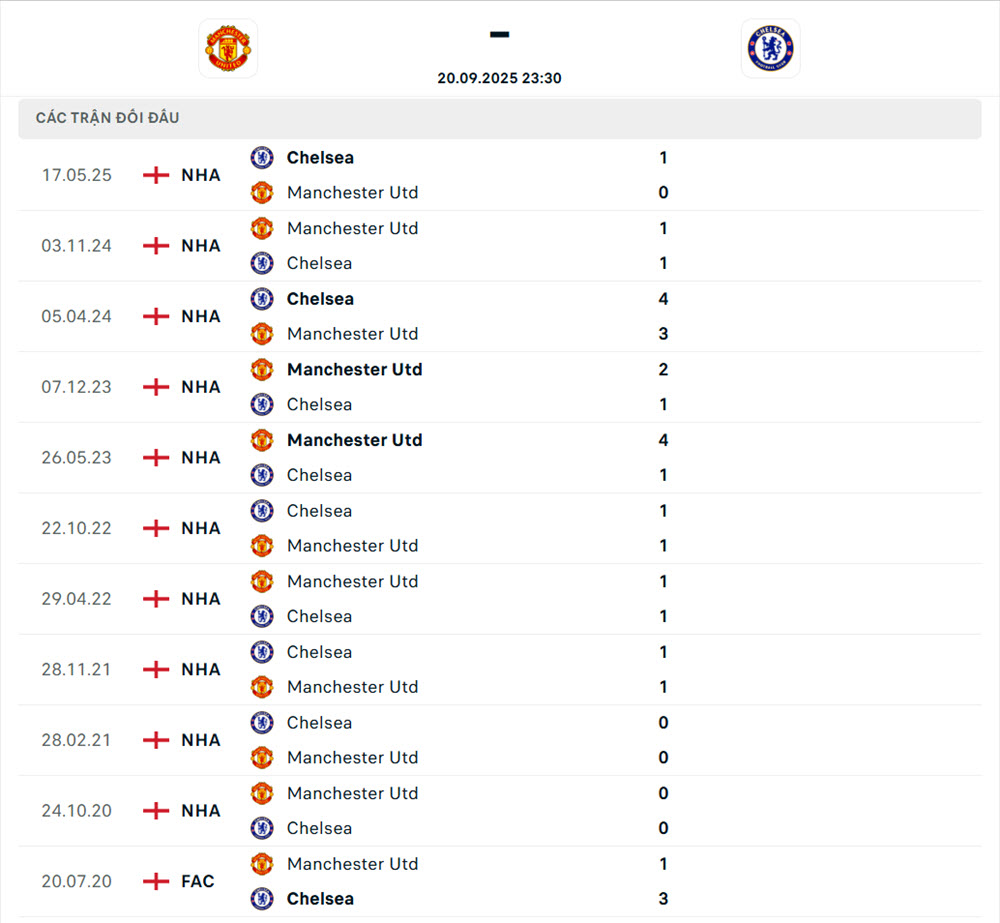Image resolution: width=1000 pixels, height=923 pixels.
Task: Click the England flag beside the 28.02.21 fixture
Action: [x=156, y=740]
